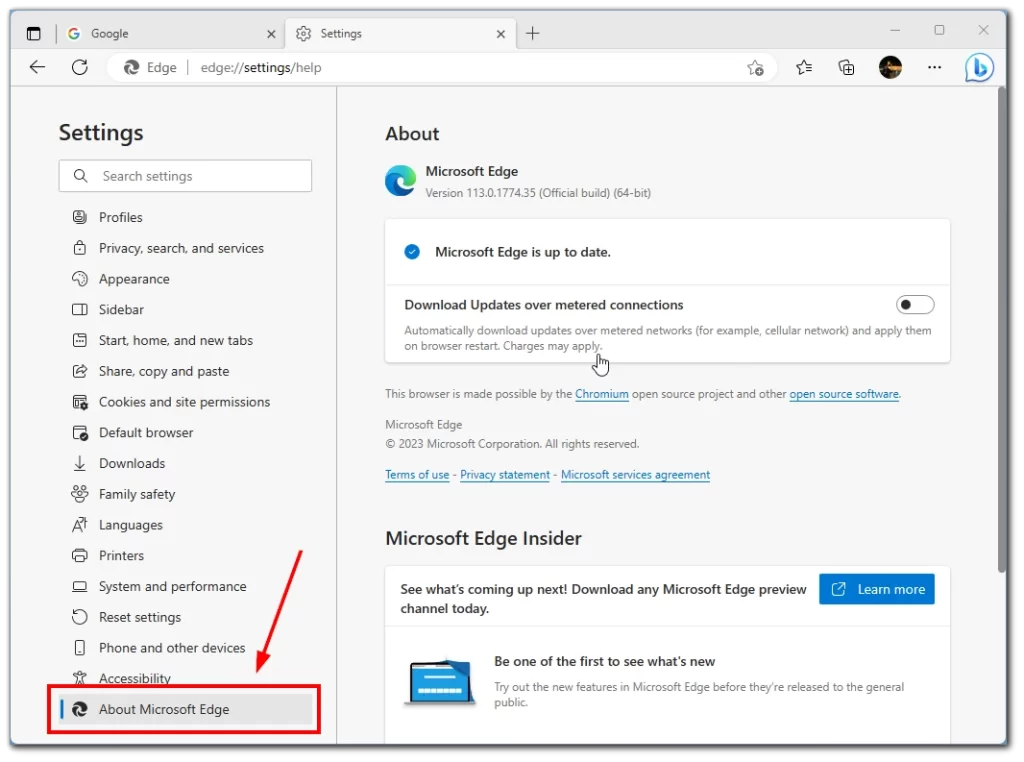The image size is (1024, 762).
Task: Open the Bing chat sidebar icon
Action: 980,67
